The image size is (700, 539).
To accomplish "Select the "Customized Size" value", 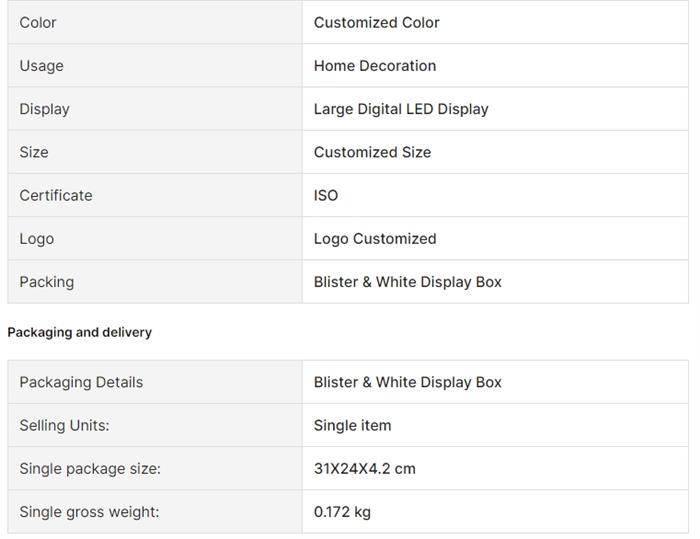I will click(x=372, y=152).
